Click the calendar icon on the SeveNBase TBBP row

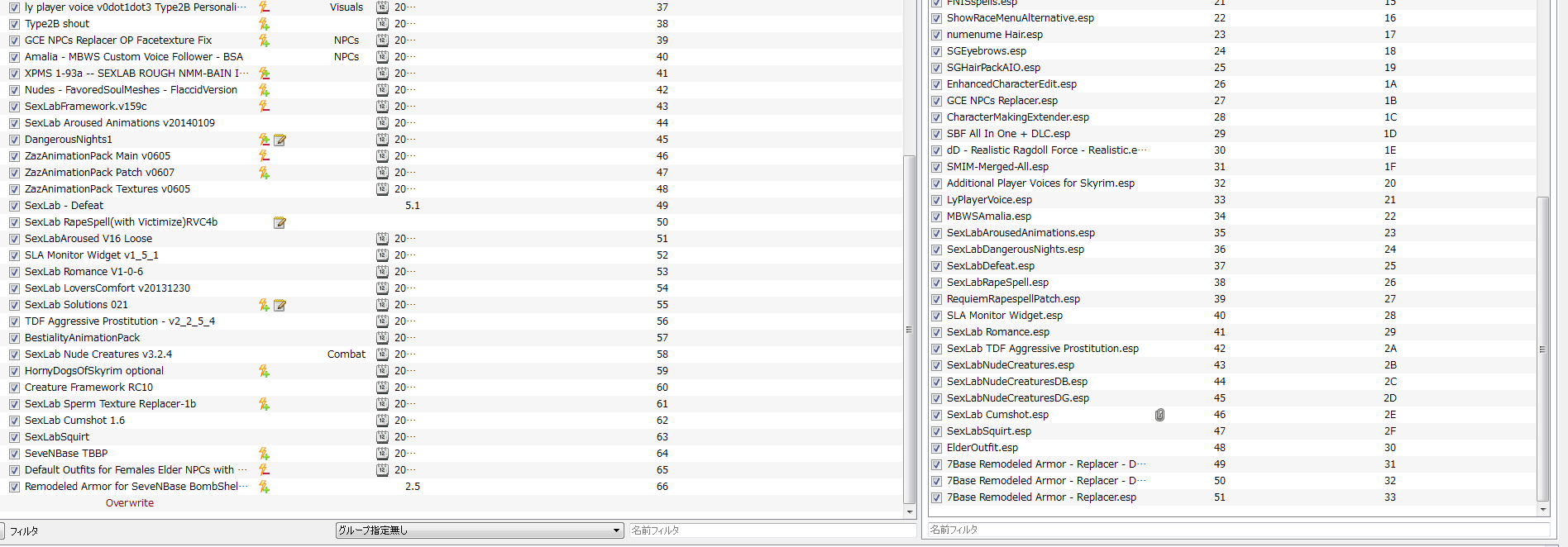click(x=382, y=454)
